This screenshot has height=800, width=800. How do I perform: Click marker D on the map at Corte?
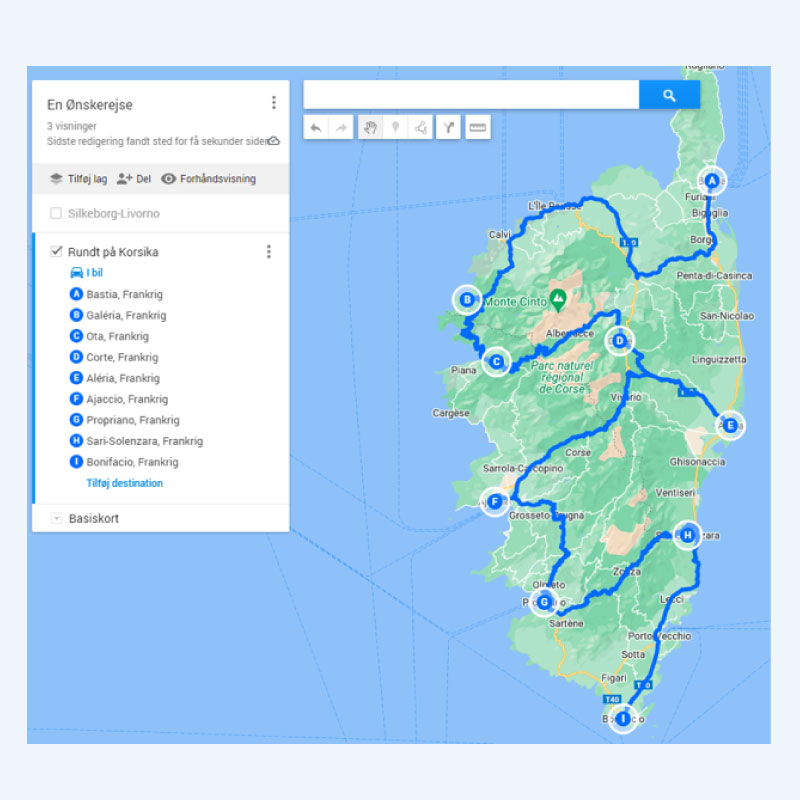(619, 340)
